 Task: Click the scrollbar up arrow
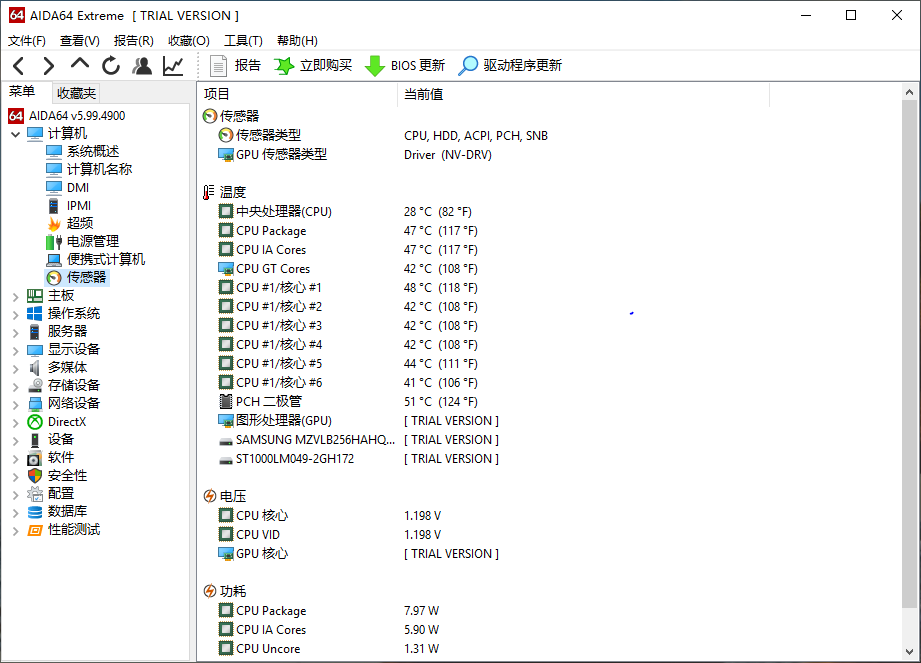click(x=909, y=92)
